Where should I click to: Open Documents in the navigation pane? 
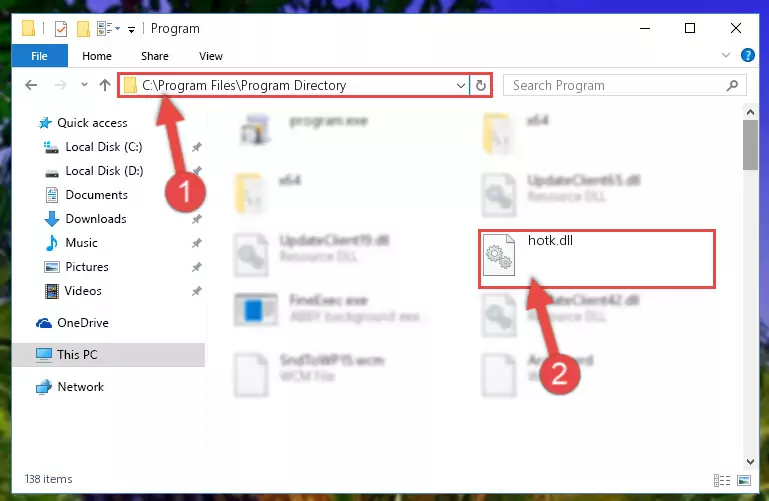(x=96, y=195)
